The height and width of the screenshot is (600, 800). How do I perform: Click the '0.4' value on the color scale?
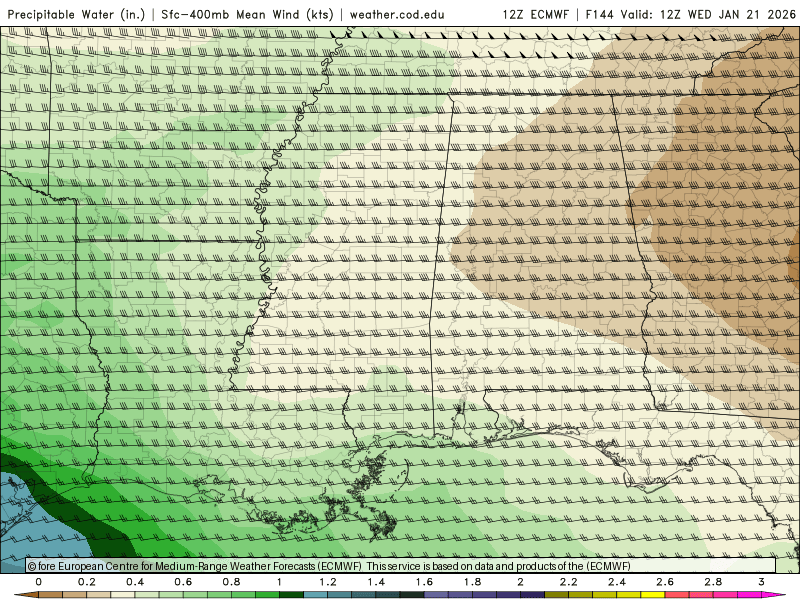click(135, 582)
